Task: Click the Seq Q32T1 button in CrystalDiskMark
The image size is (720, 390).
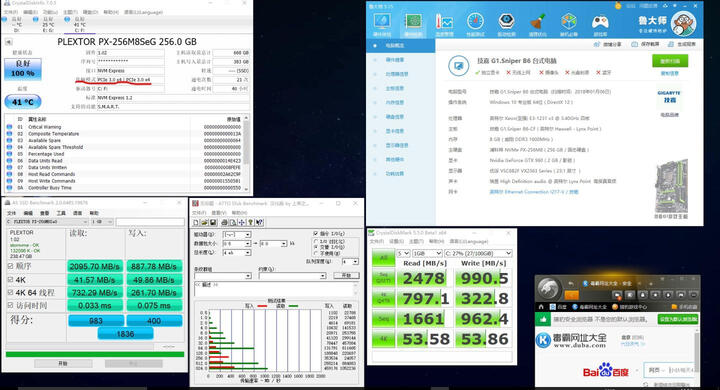Action: point(383,277)
